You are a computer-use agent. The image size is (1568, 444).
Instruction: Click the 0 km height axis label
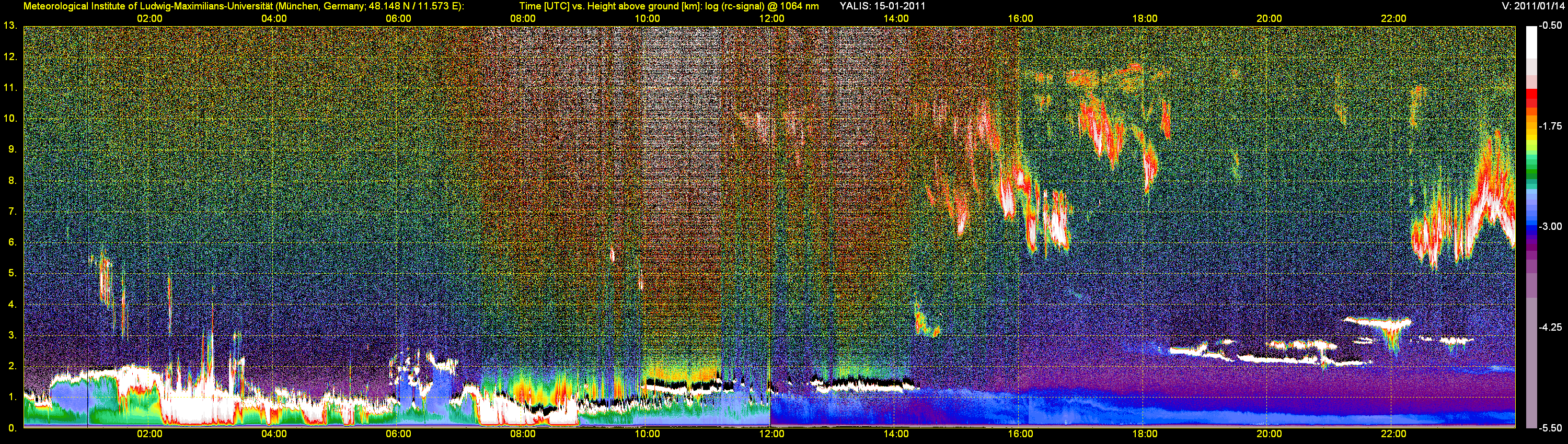(x=11, y=428)
